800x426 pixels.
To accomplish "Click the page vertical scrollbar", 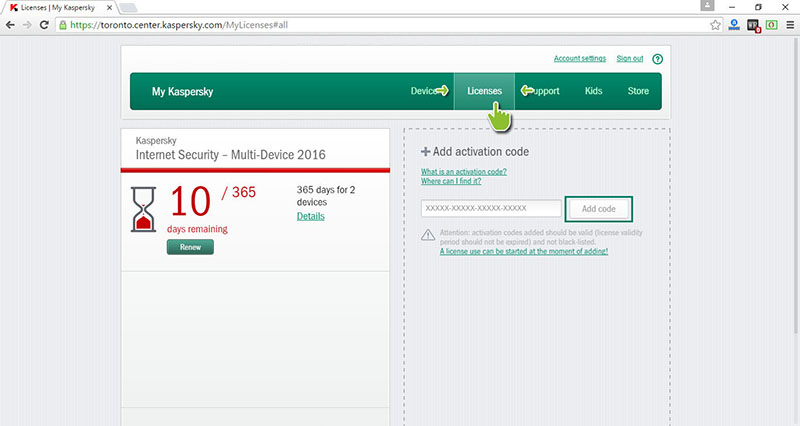I will click(796, 184).
